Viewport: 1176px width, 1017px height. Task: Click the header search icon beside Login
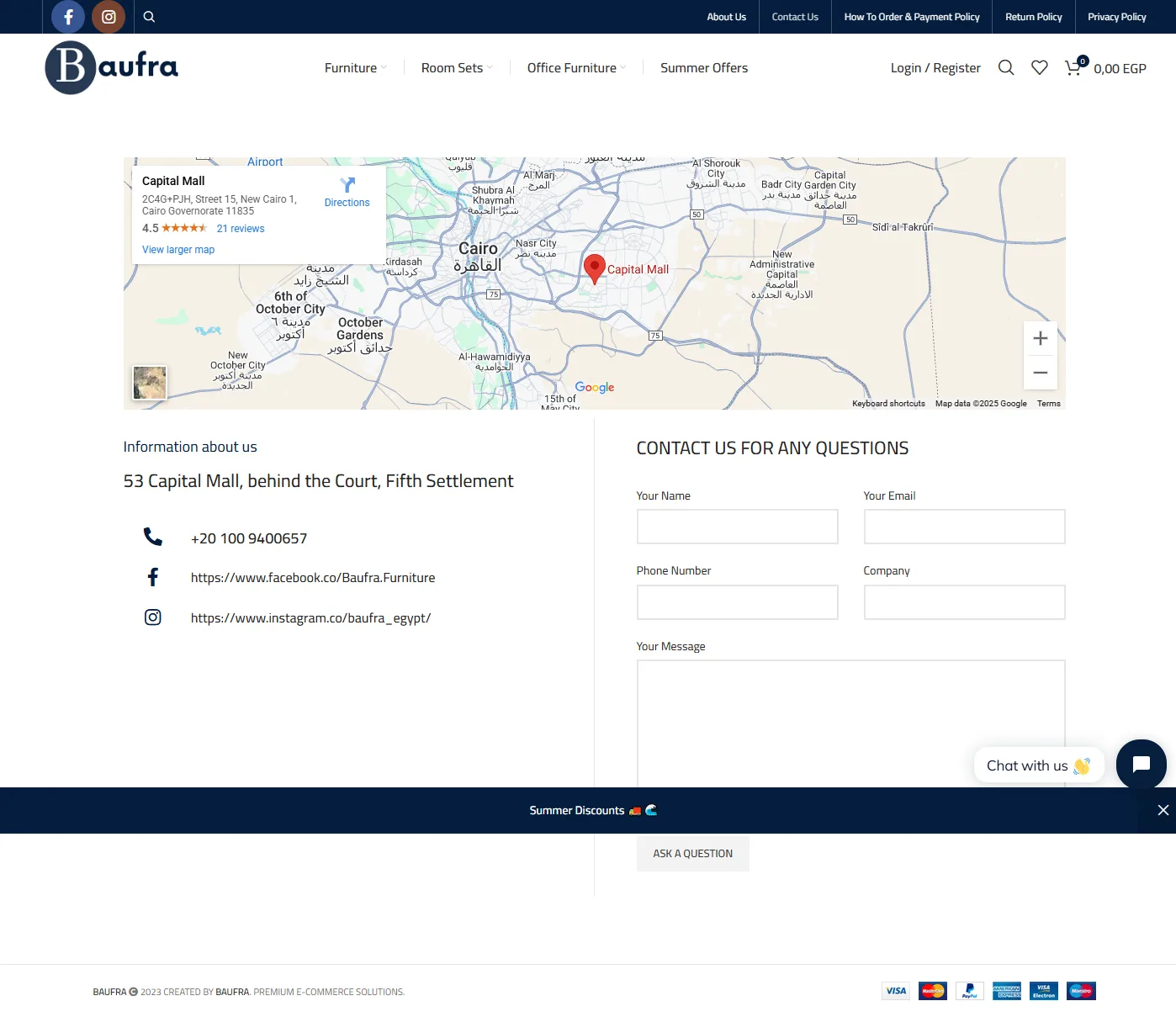pyautogui.click(x=1006, y=67)
